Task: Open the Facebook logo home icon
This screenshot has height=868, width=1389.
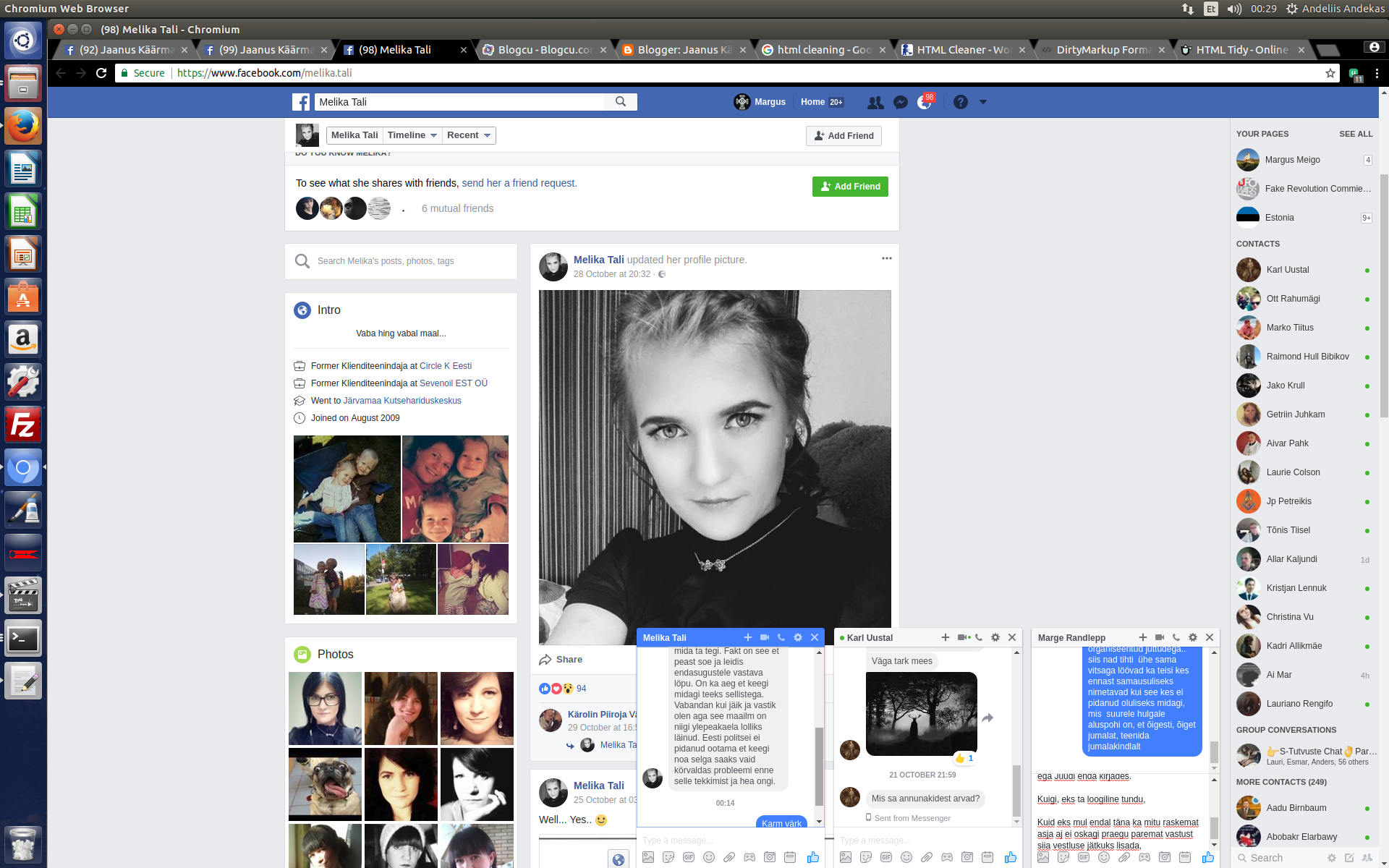Action: (301, 102)
